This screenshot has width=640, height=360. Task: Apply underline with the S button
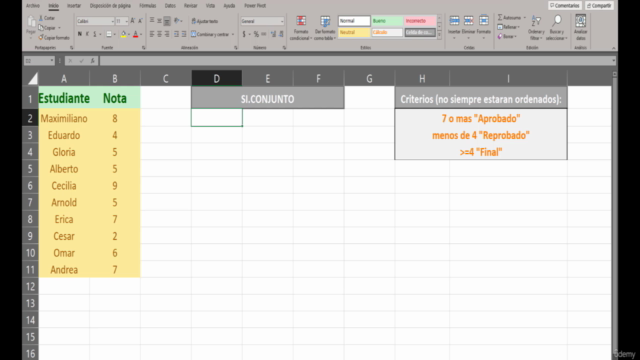[x=95, y=34]
